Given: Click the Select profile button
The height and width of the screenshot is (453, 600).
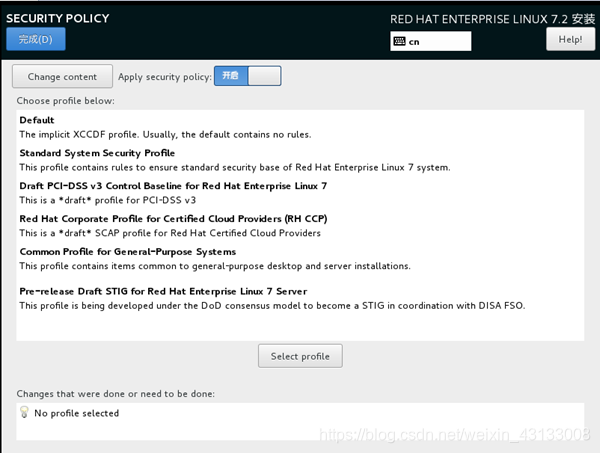Looking at the screenshot, I should click(300, 356).
